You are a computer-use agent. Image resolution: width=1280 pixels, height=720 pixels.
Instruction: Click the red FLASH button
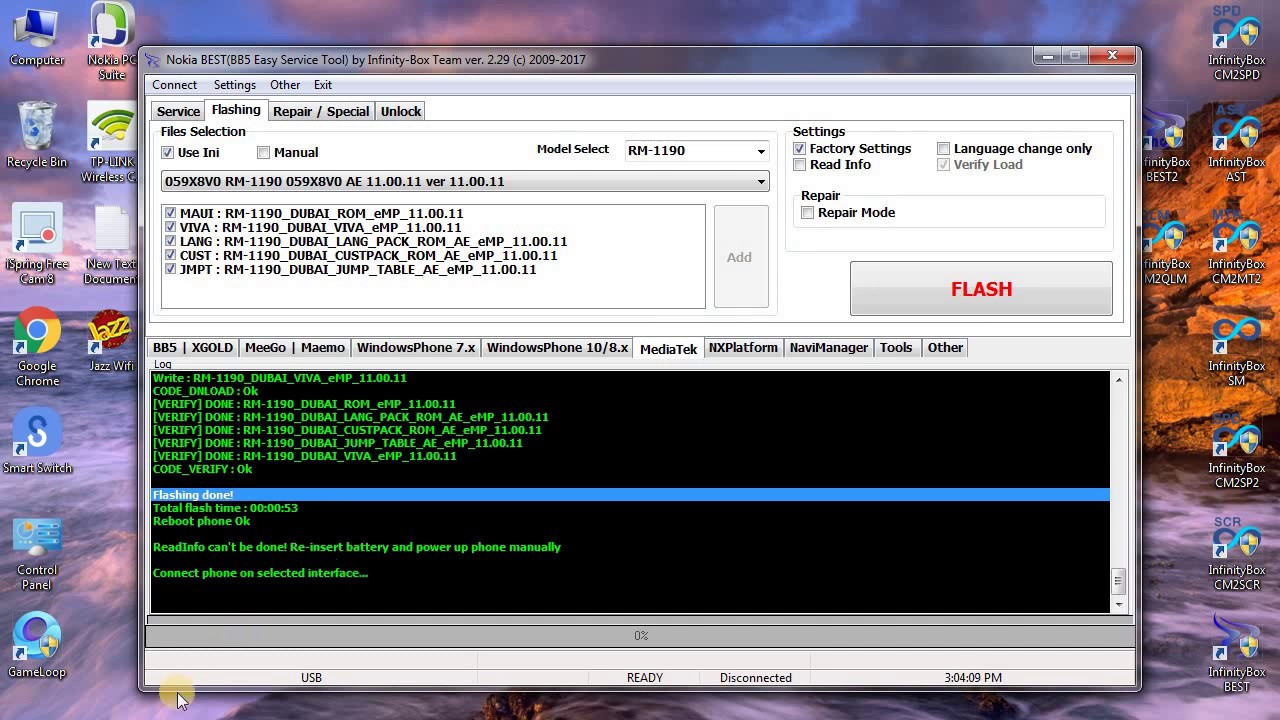click(981, 289)
